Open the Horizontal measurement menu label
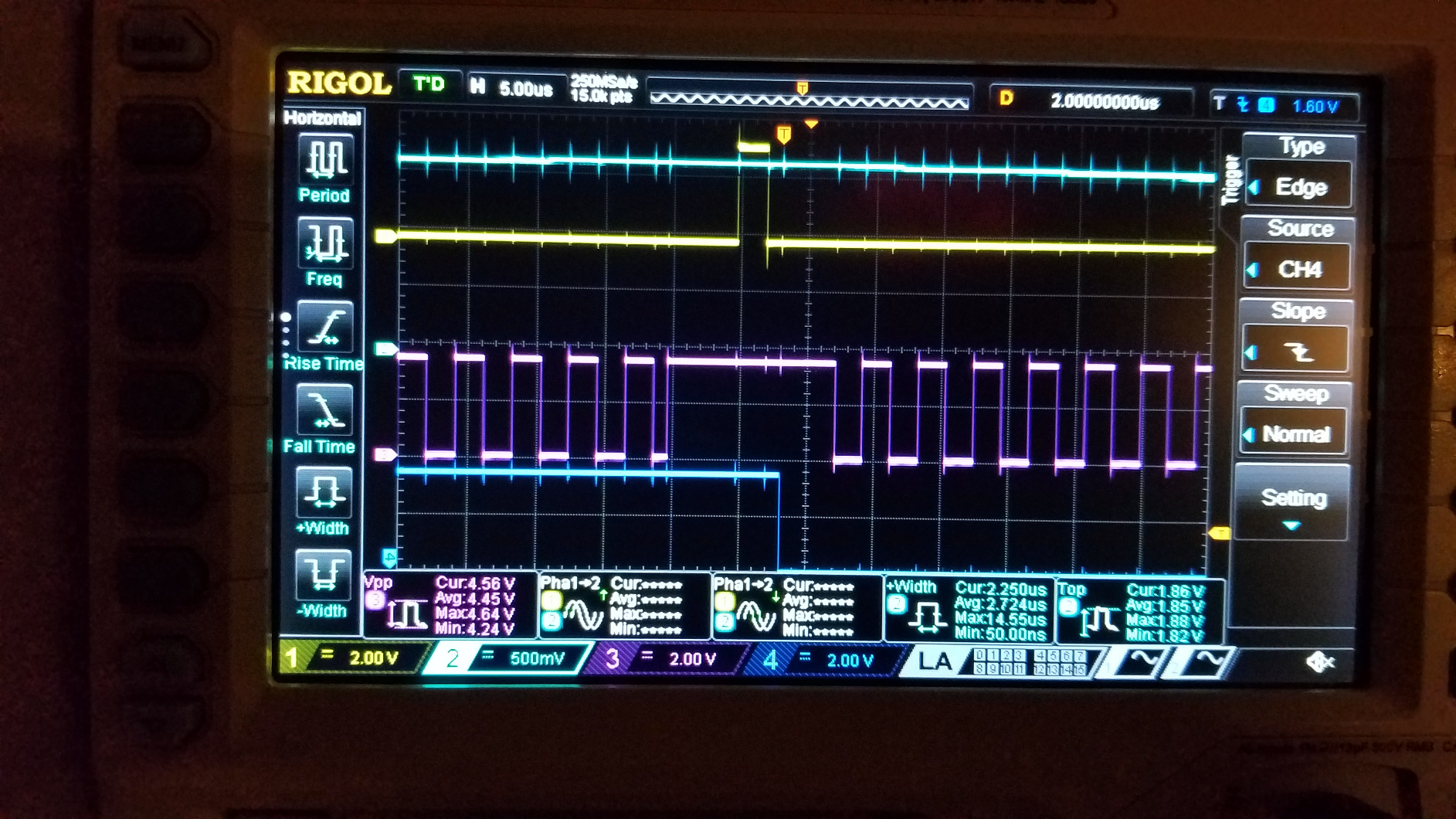The height and width of the screenshot is (819, 1456). [322, 117]
